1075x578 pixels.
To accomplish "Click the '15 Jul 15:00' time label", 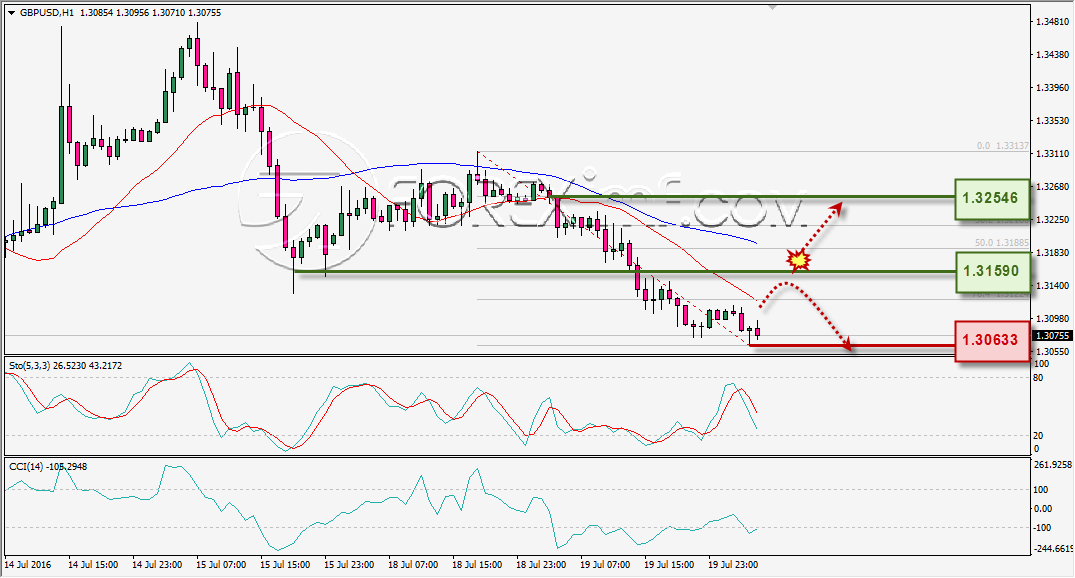I will tap(285, 565).
